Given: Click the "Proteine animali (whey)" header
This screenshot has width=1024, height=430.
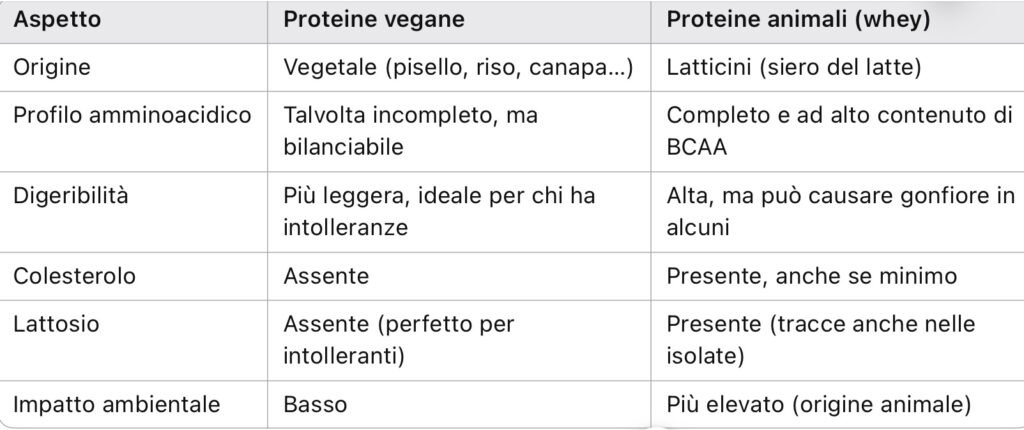Looking at the screenshot, I should pyautogui.click(x=798, y=21).
